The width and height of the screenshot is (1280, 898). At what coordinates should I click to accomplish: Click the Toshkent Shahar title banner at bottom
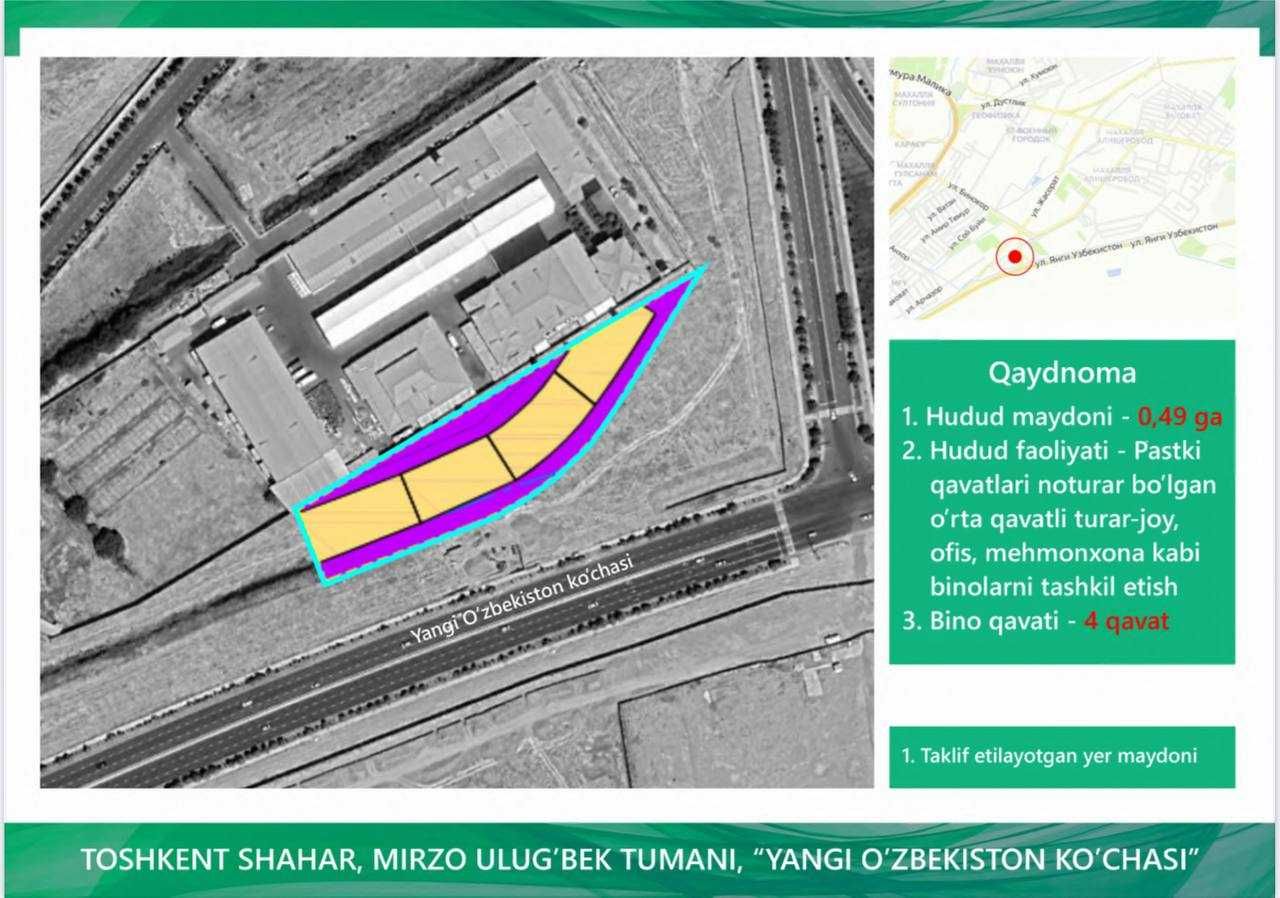tap(640, 860)
